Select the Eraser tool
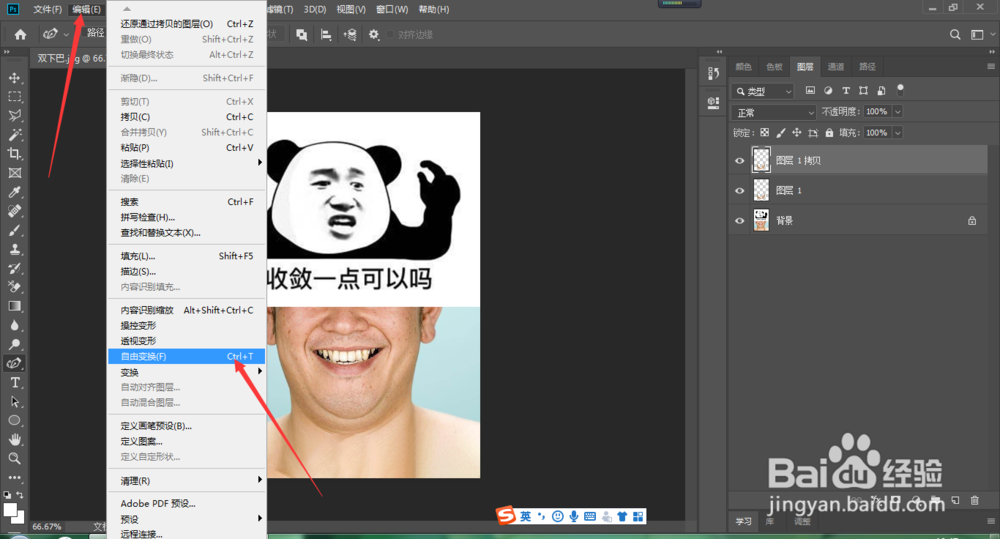The image size is (1000, 539). point(15,287)
